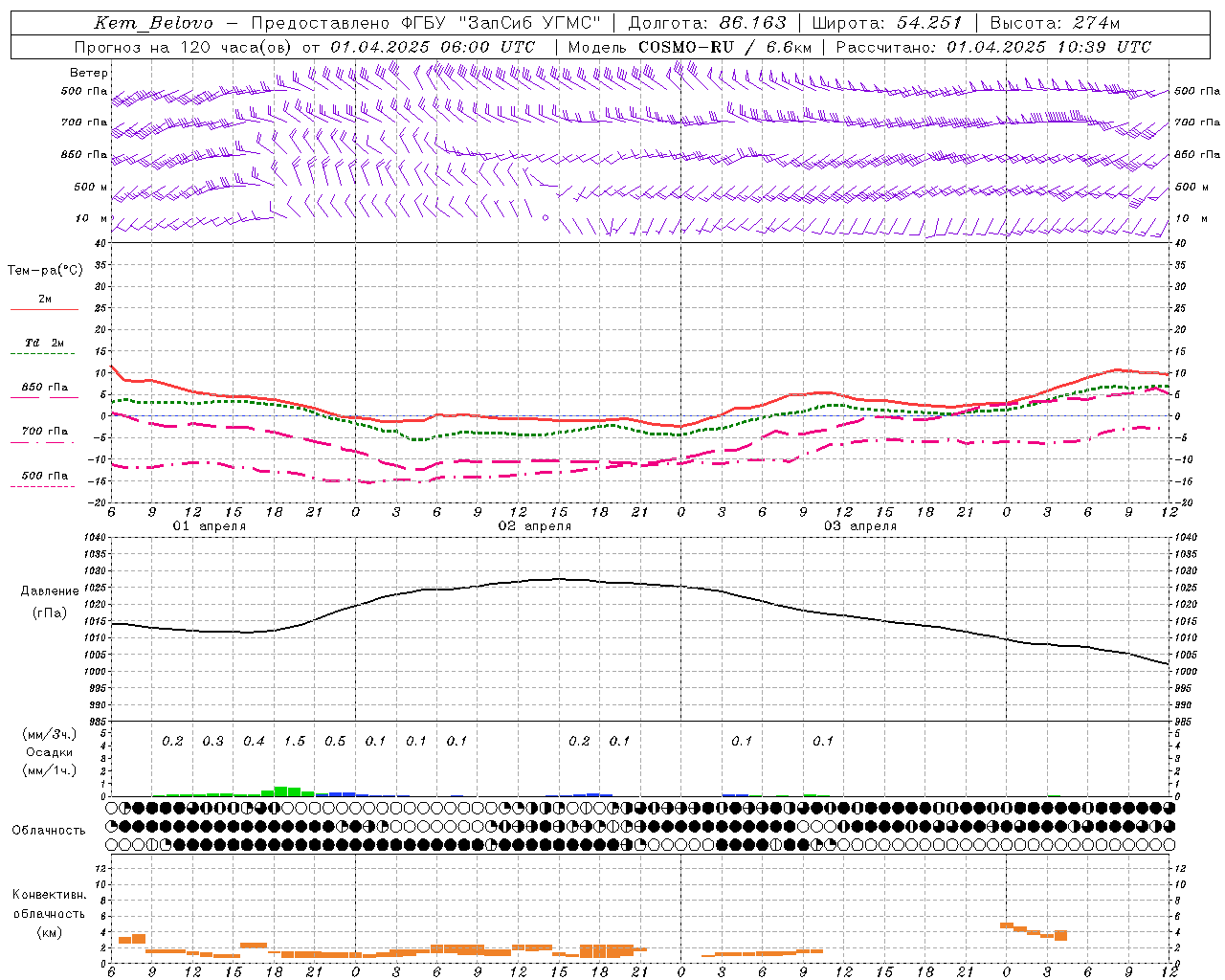
Task: Click the calm wind circle in 10 м row
Action: 546,218
